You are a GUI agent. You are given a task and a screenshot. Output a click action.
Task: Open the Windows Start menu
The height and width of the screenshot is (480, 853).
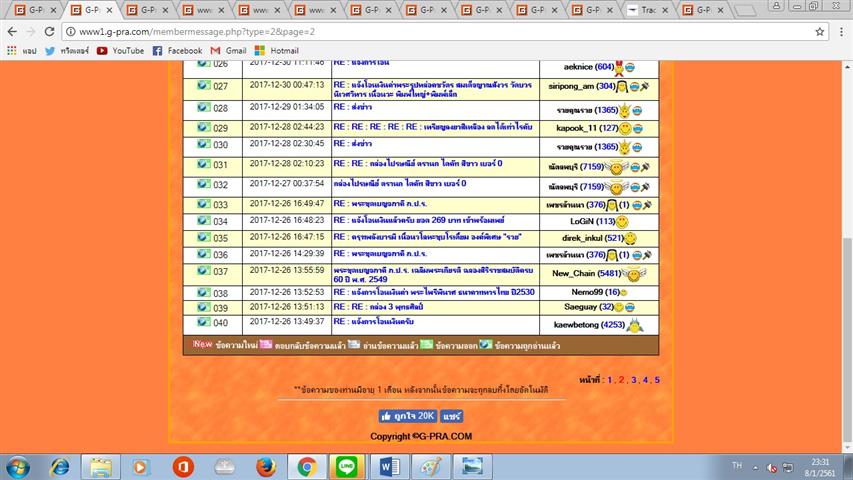(19, 466)
